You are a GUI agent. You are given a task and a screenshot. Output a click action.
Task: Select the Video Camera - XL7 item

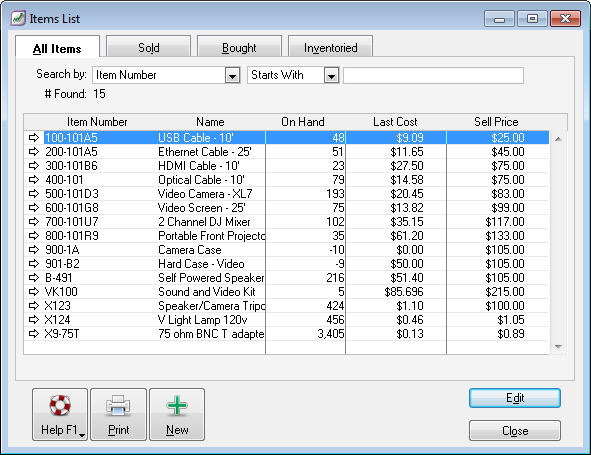coord(205,193)
